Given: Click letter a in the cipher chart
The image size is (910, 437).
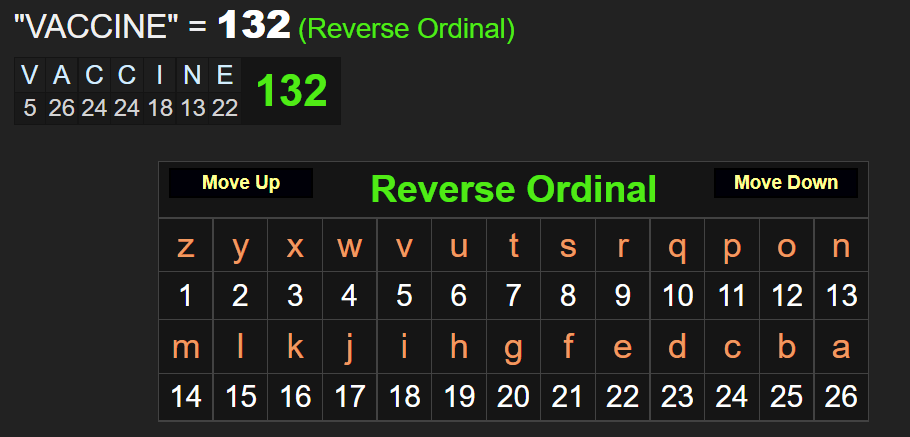Looking at the screenshot, I should [841, 347].
